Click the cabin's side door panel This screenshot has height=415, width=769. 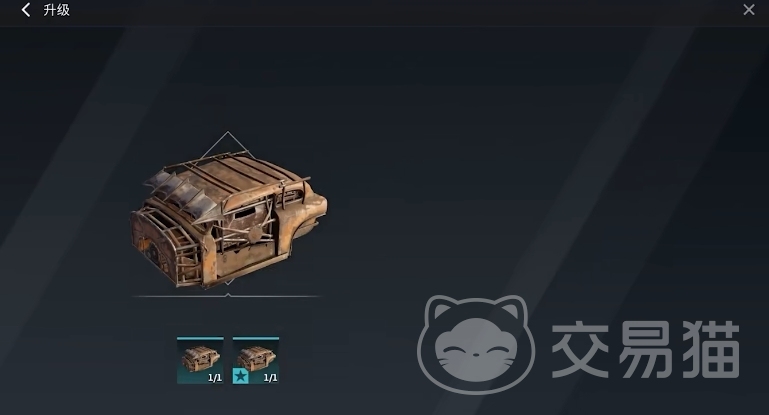[x=245, y=235]
